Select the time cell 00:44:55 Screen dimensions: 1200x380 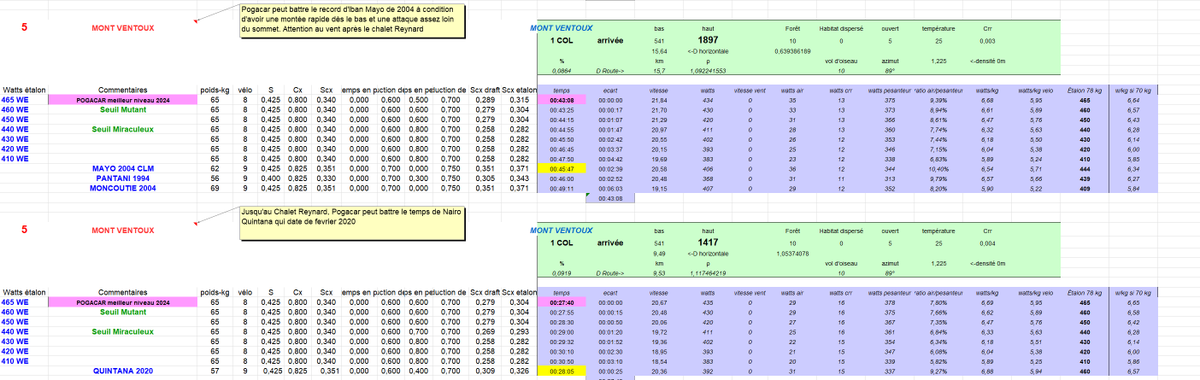tap(562, 130)
